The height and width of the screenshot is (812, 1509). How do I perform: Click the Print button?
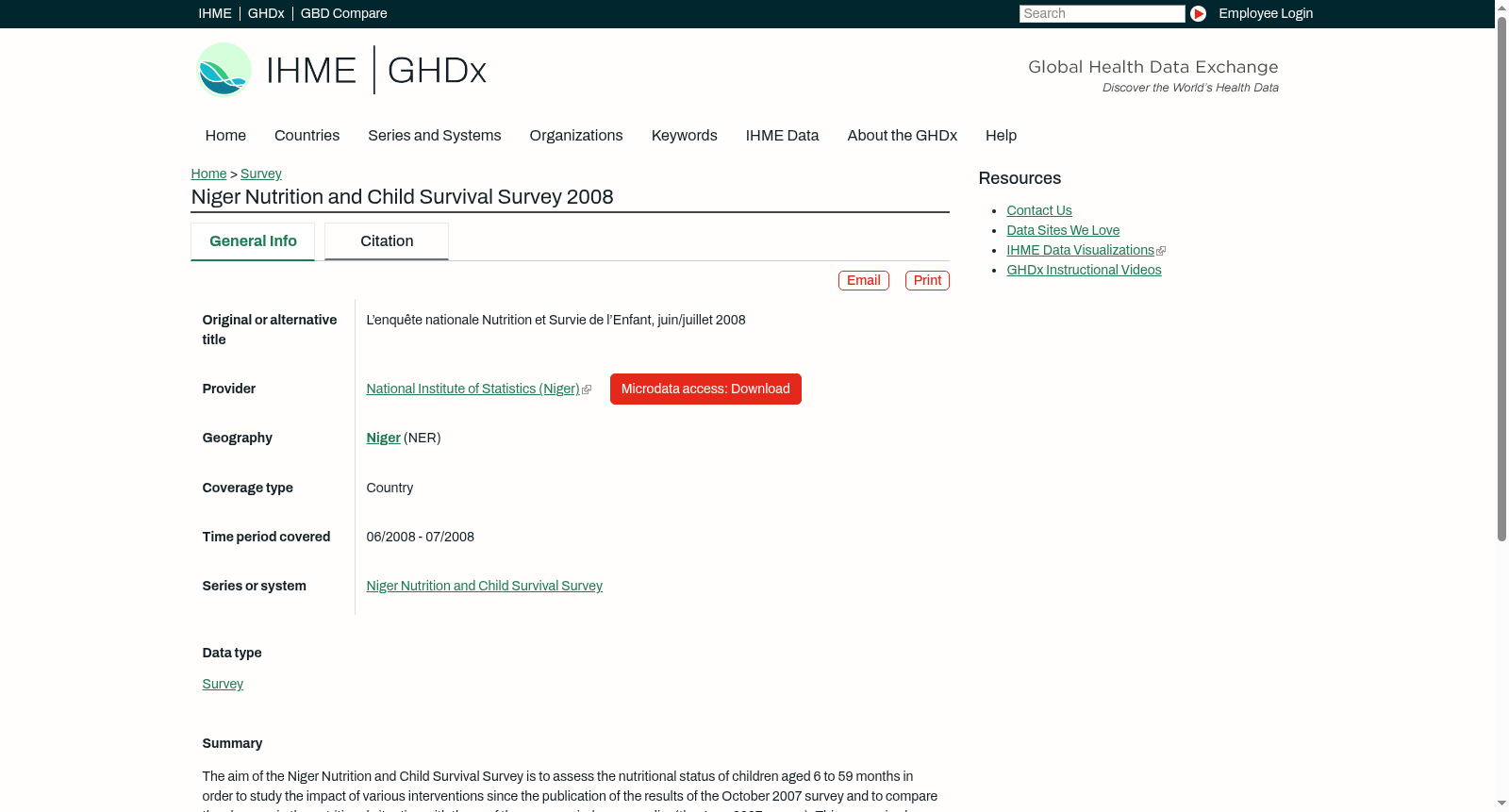pyautogui.click(x=927, y=280)
